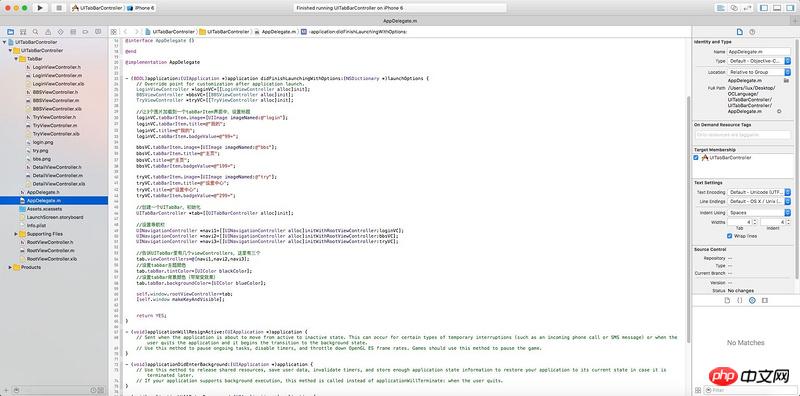This screenshot has width=800, height=396.
Task: Open the Indent Using Spaces dropdown
Action: tap(759, 213)
